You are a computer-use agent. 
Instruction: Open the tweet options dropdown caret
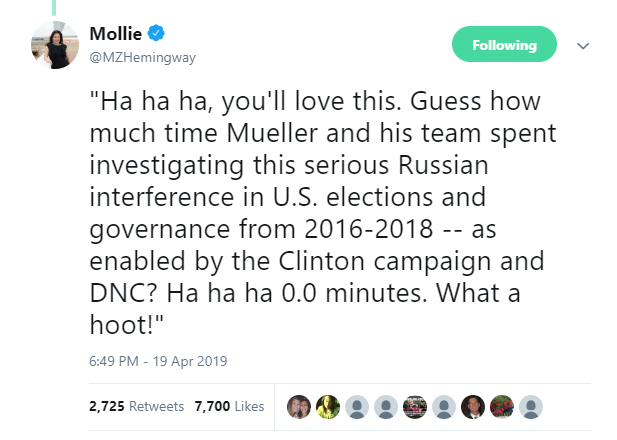coord(584,46)
